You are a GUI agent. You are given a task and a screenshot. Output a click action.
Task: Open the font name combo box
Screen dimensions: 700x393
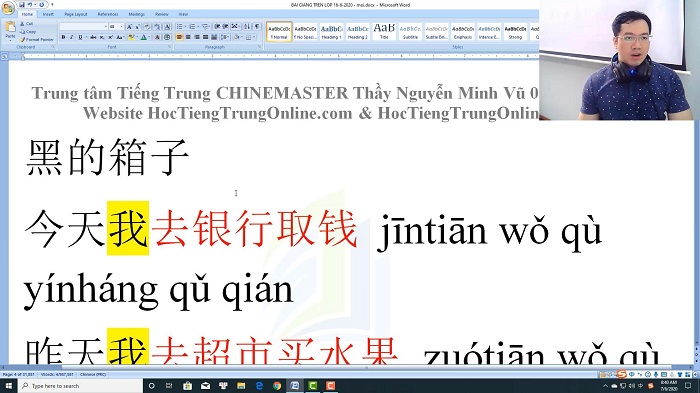click(x=83, y=26)
